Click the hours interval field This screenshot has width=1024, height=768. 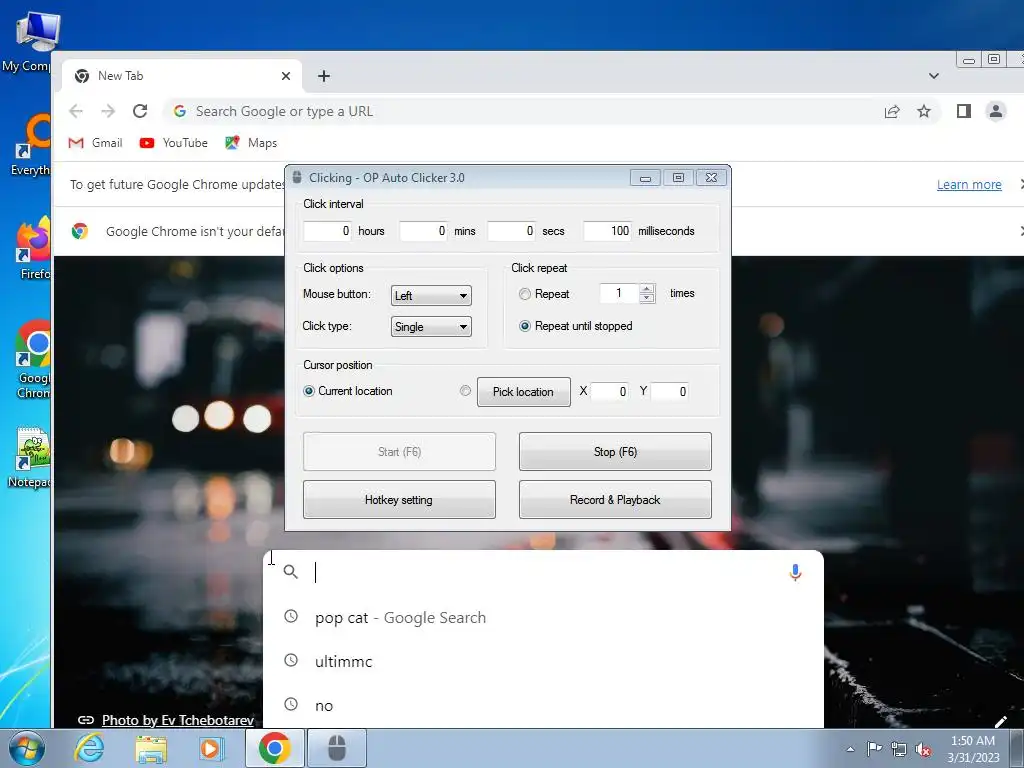tap(327, 231)
